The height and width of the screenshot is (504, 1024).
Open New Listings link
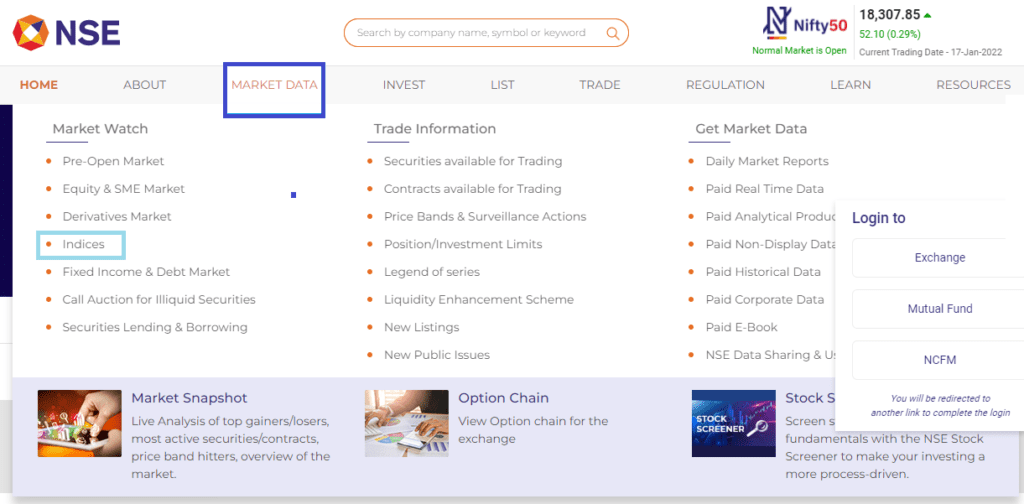[x=421, y=327]
